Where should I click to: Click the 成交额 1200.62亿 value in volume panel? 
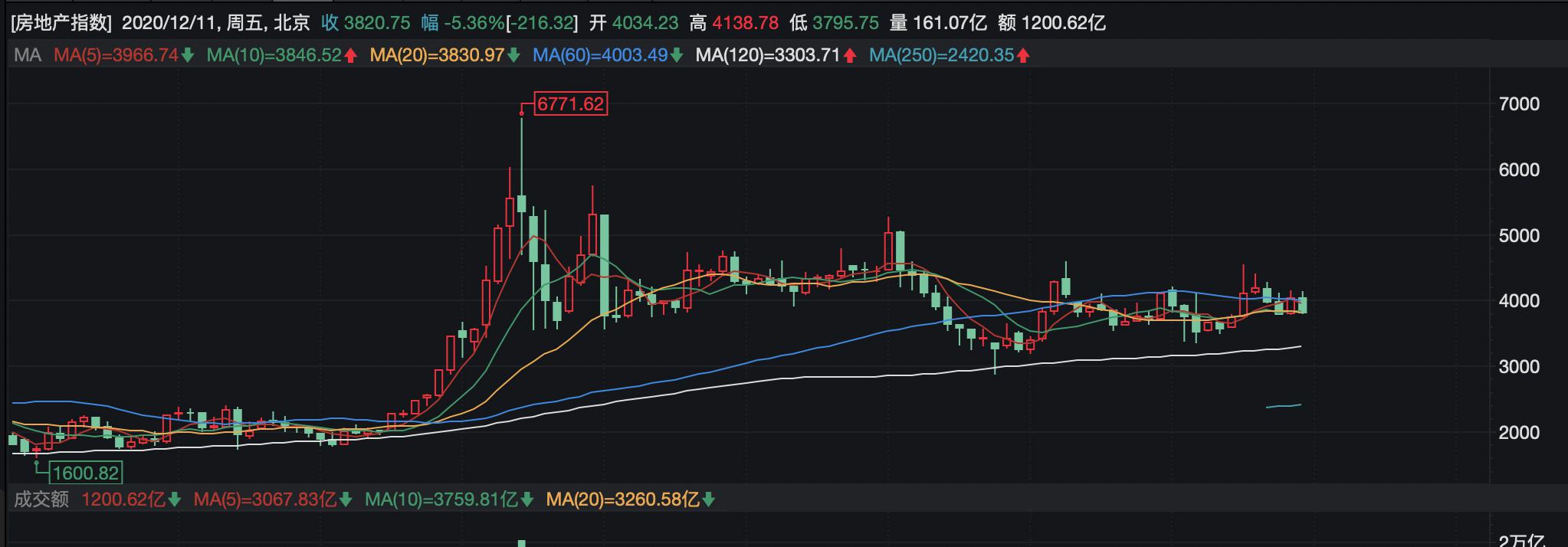[x=123, y=500]
